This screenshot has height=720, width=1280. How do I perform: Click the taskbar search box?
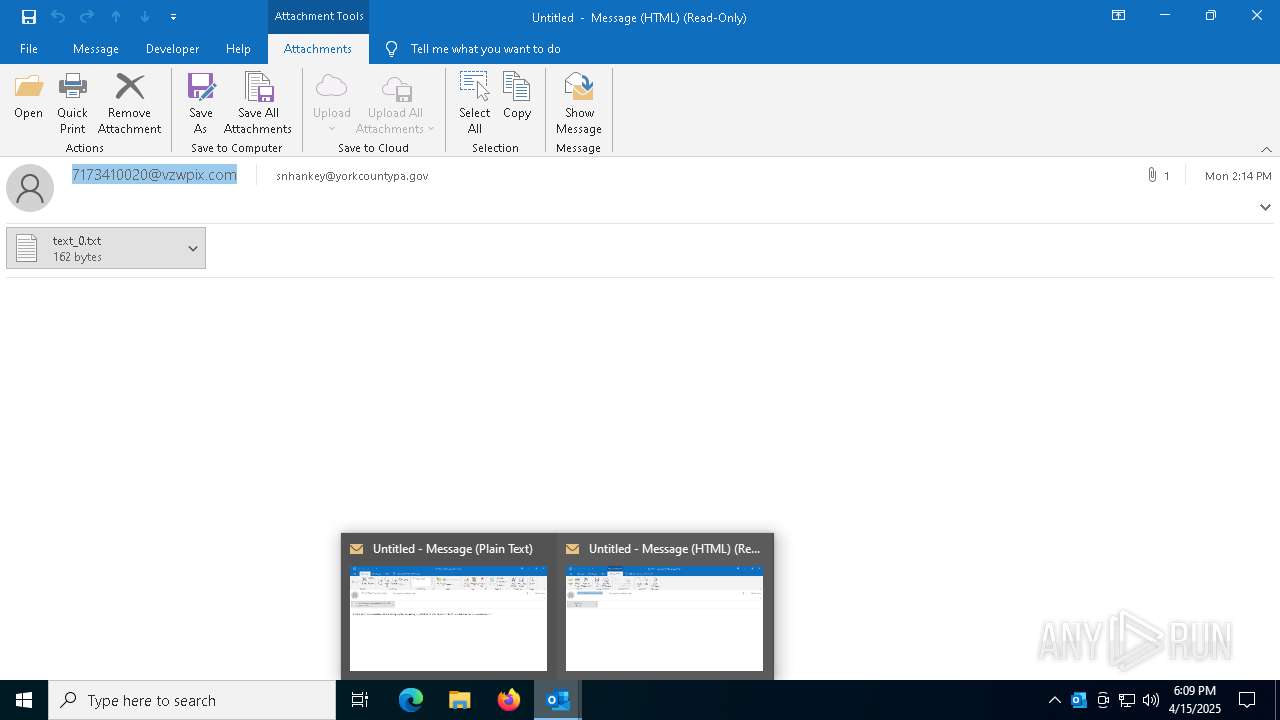tap(192, 700)
